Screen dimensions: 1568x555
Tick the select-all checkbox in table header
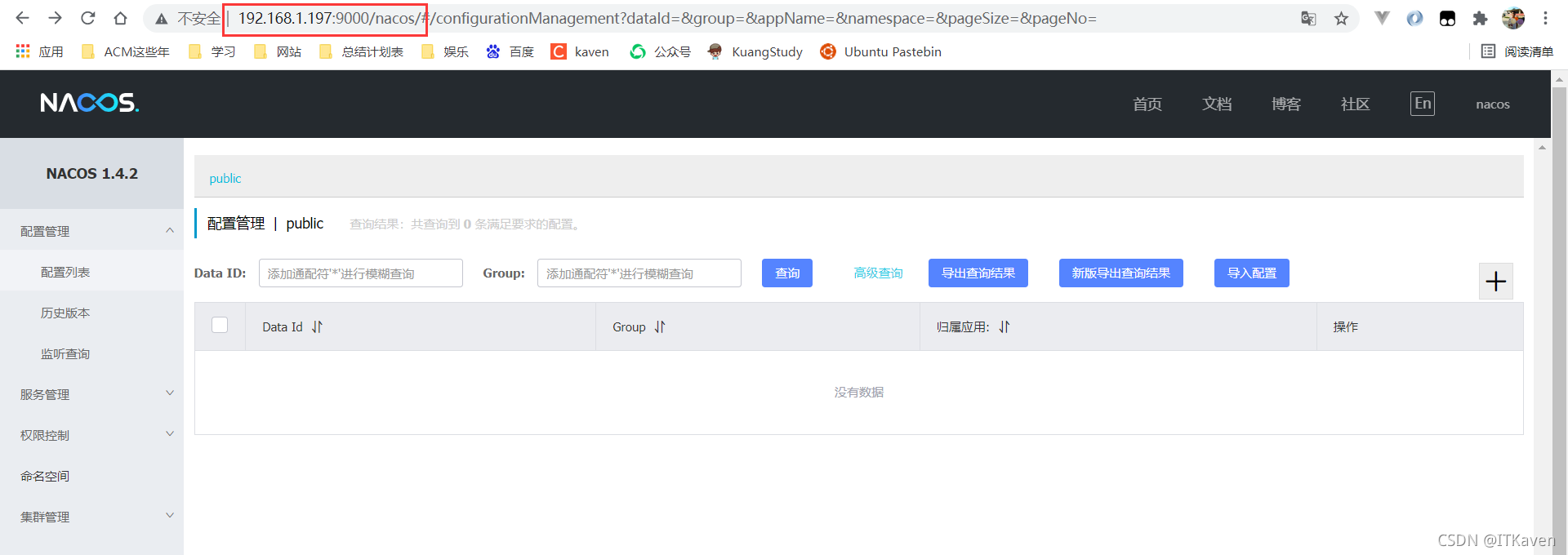pyautogui.click(x=220, y=325)
